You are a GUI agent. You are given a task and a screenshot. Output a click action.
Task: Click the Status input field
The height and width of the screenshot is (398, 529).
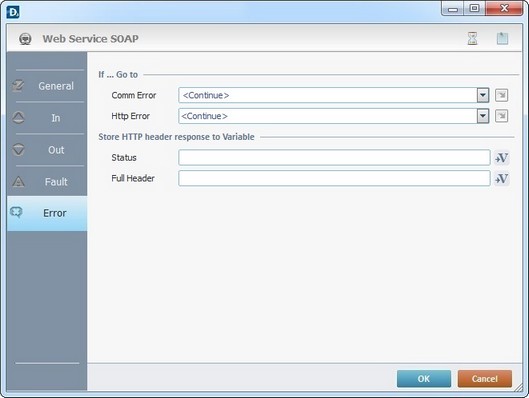coord(334,158)
